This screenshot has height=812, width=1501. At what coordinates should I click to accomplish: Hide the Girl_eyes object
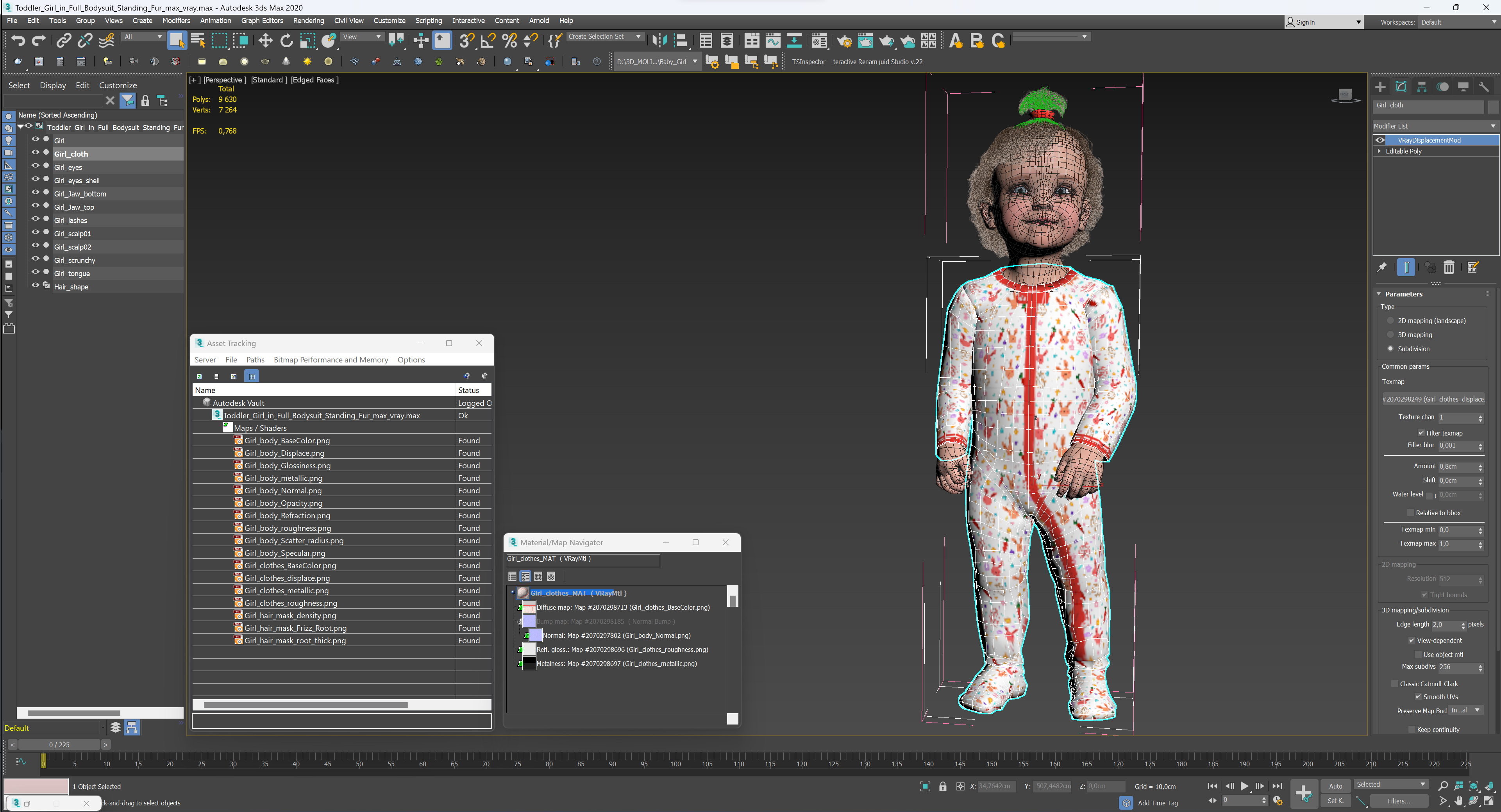pos(35,166)
